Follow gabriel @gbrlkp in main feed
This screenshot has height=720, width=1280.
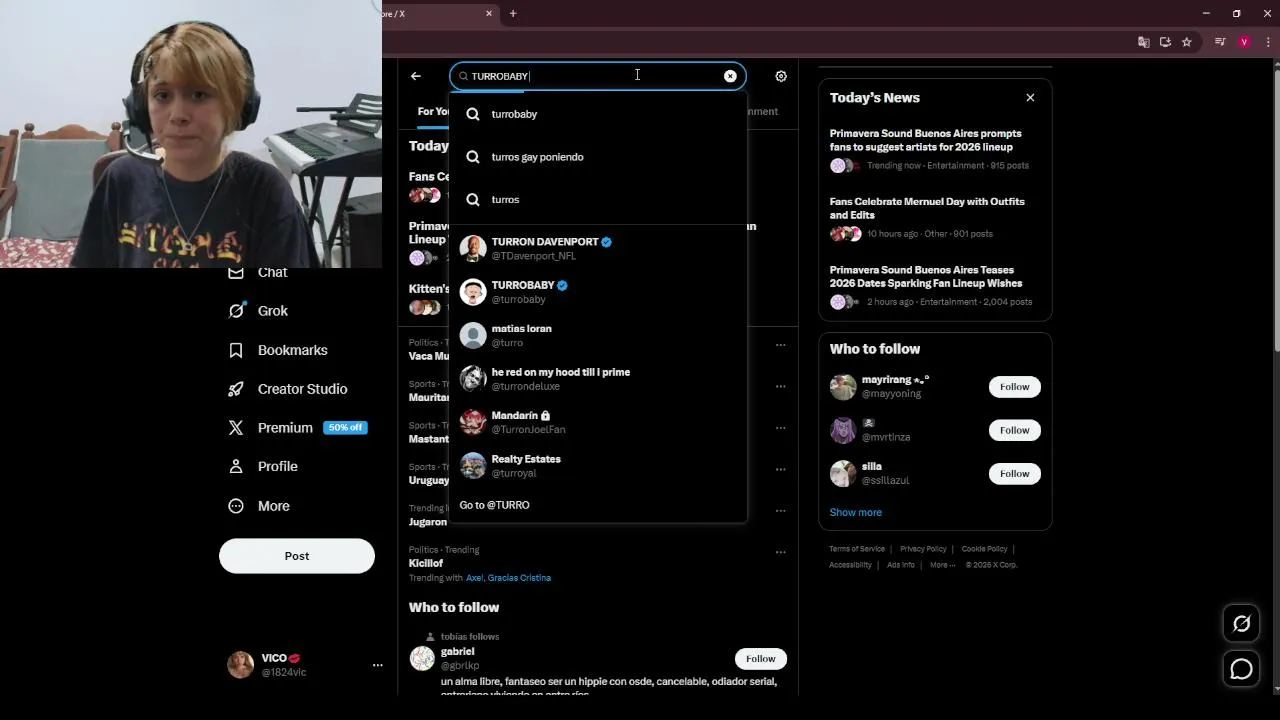click(x=760, y=659)
